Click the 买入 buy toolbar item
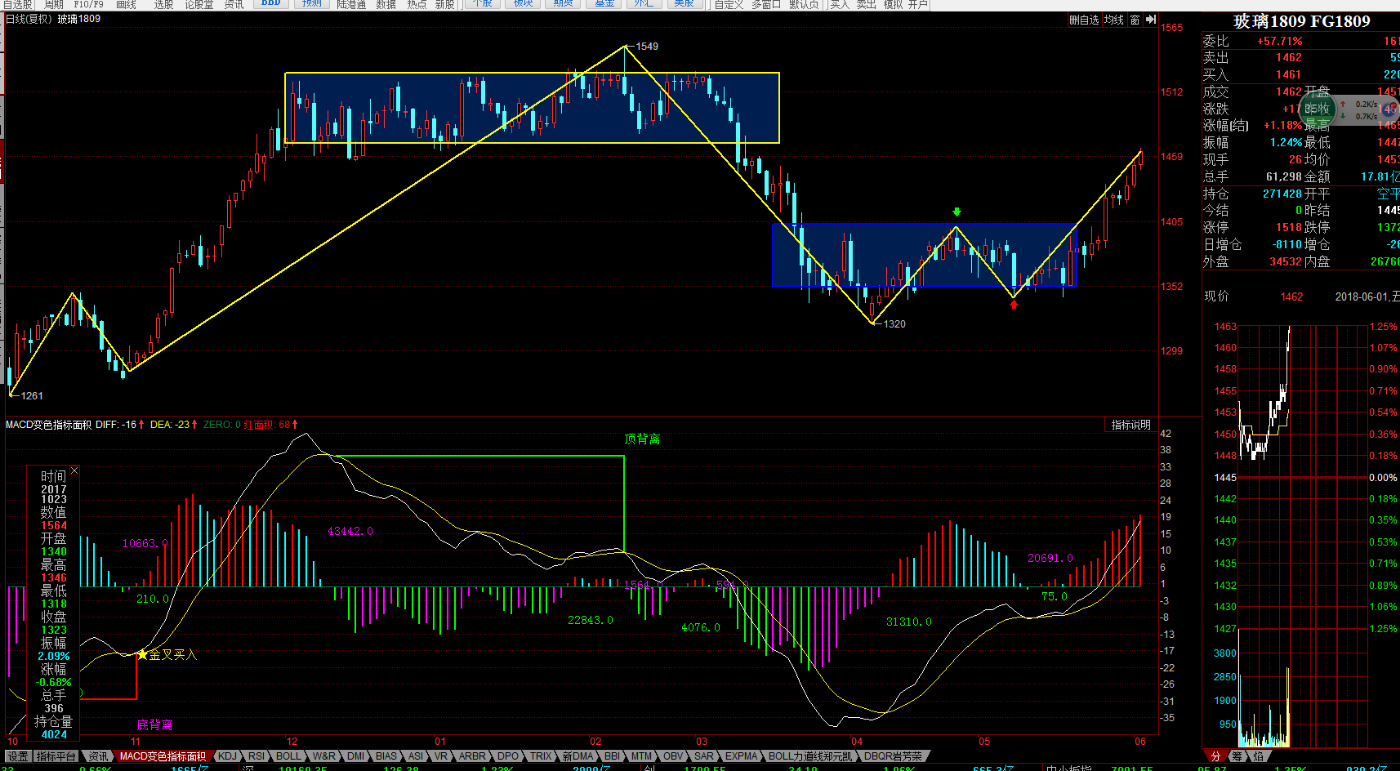This screenshot has height=771, width=1400. tap(840, 5)
